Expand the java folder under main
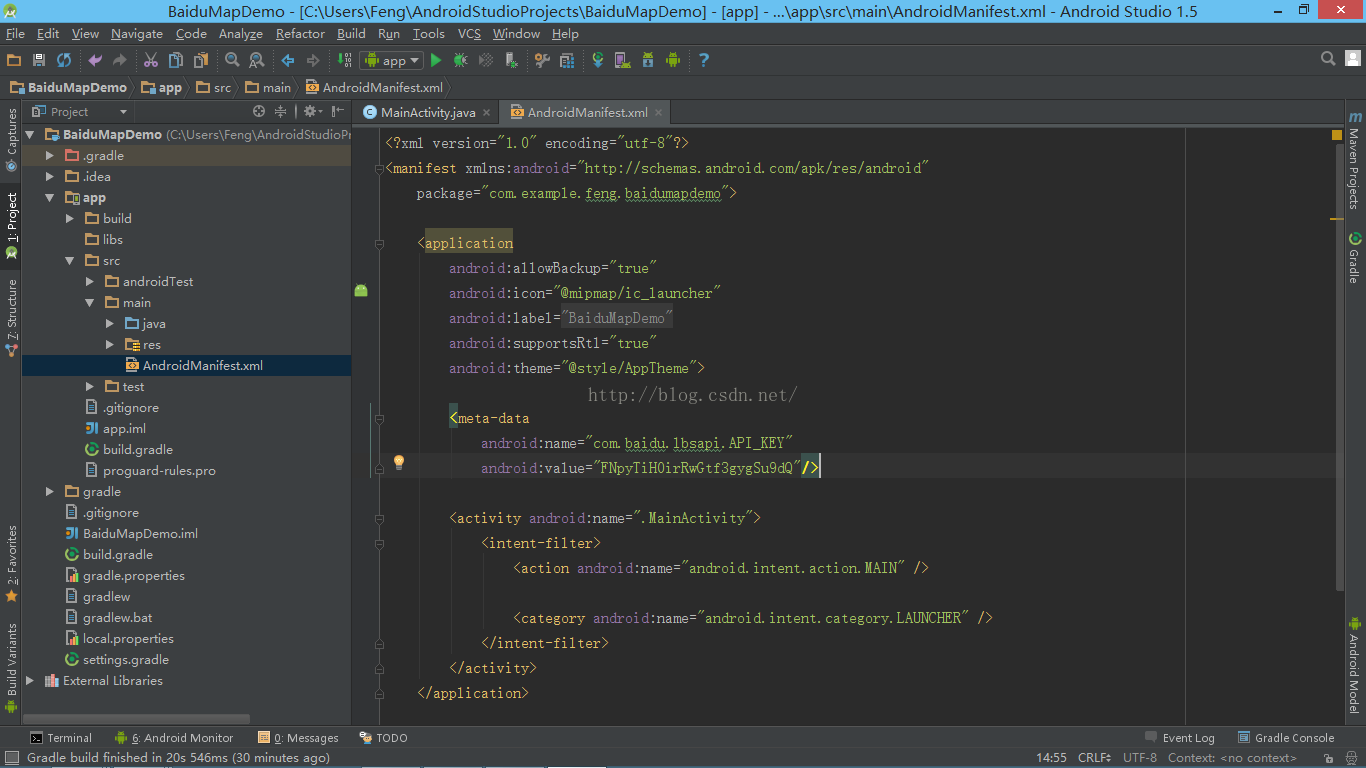 click(x=110, y=323)
